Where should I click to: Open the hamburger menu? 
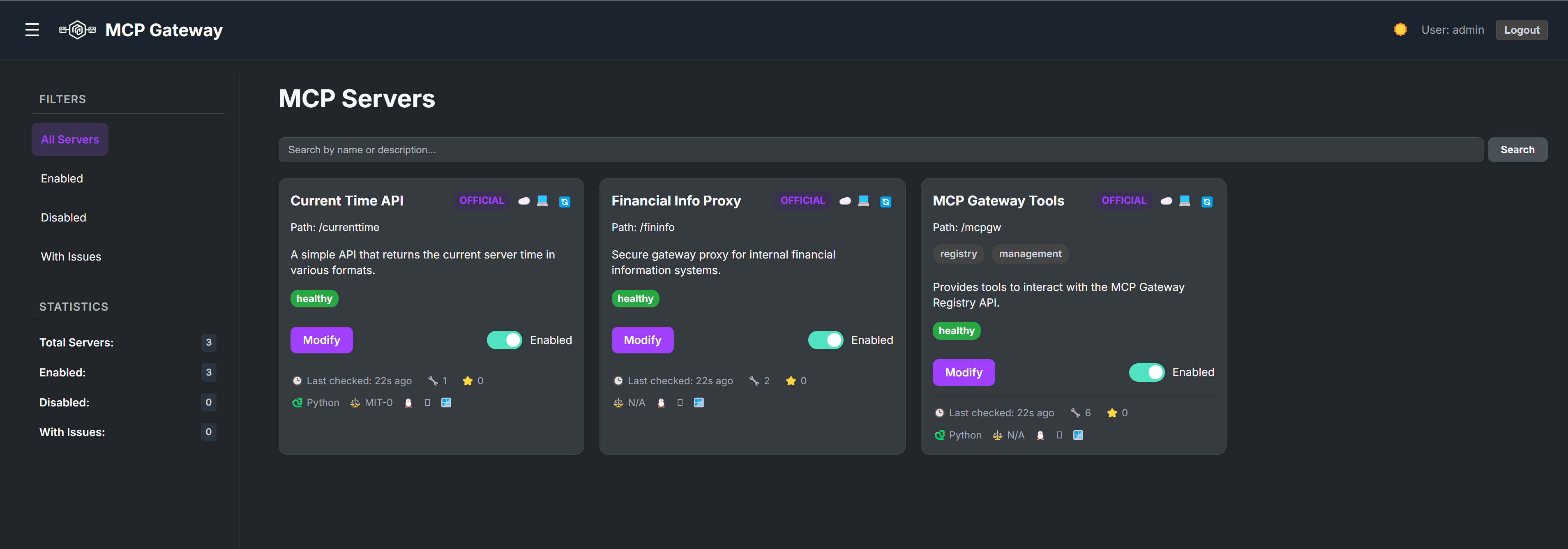point(32,30)
